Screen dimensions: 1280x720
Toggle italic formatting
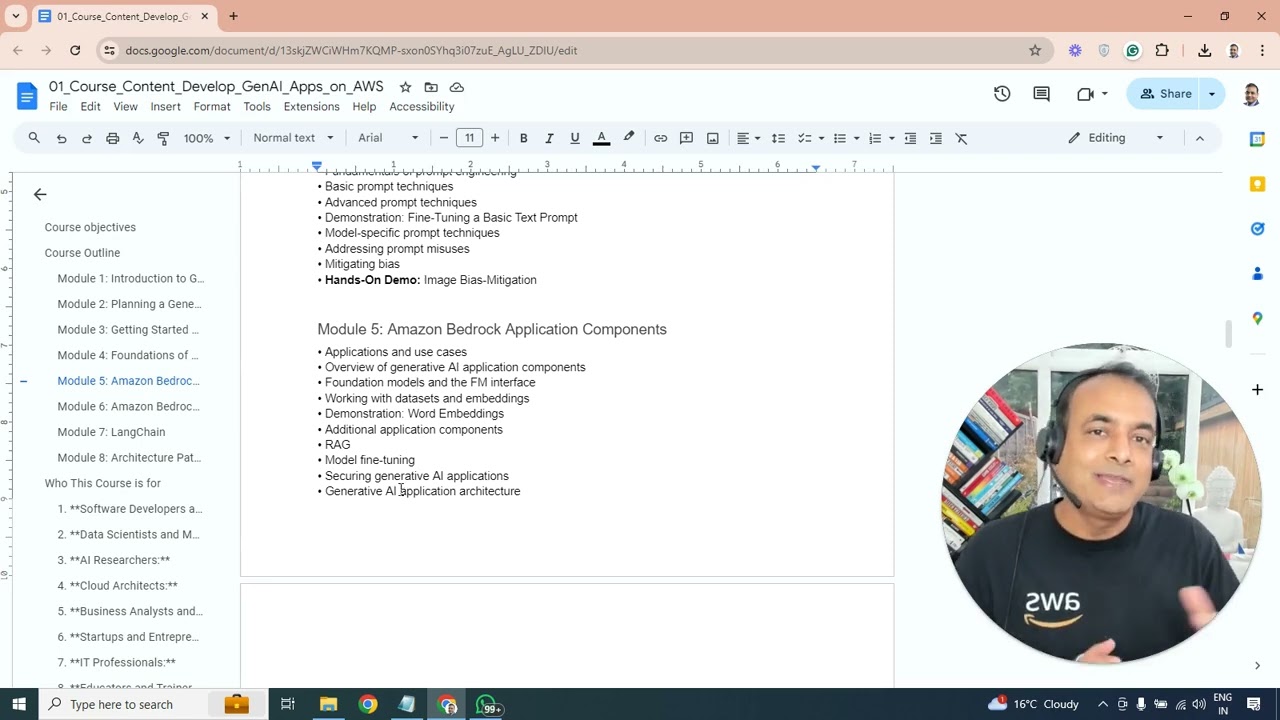pyautogui.click(x=549, y=138)
